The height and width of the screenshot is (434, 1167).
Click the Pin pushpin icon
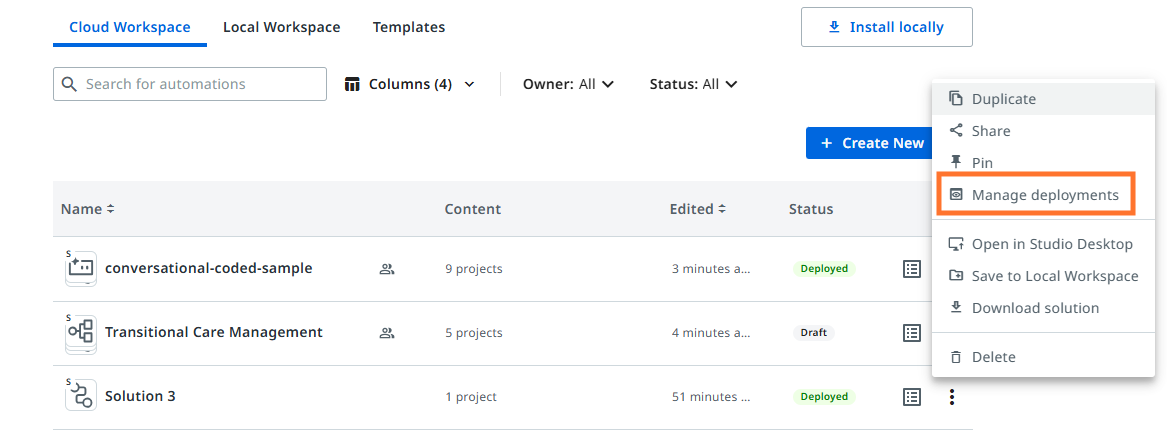(x=956, y=162)
